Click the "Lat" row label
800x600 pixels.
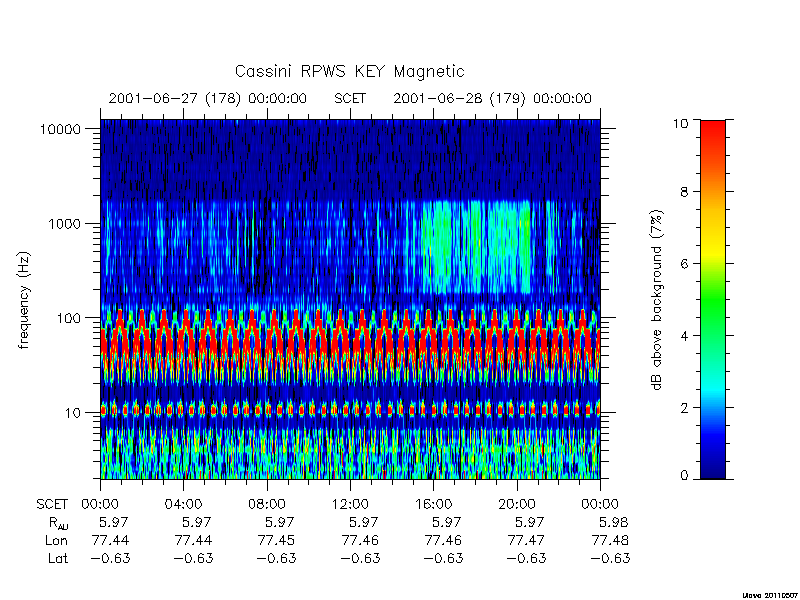coord(58,558)
